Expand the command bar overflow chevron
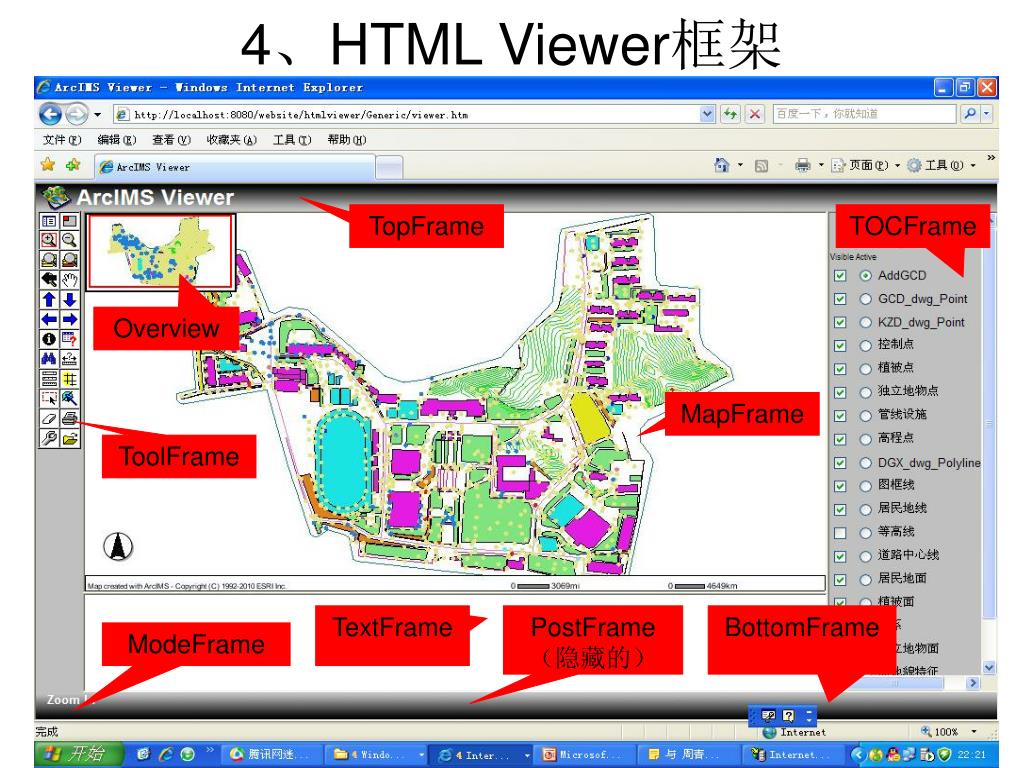Image resolution: width=1024 pixels, height=768 pixels. click(x=991, y=157)
